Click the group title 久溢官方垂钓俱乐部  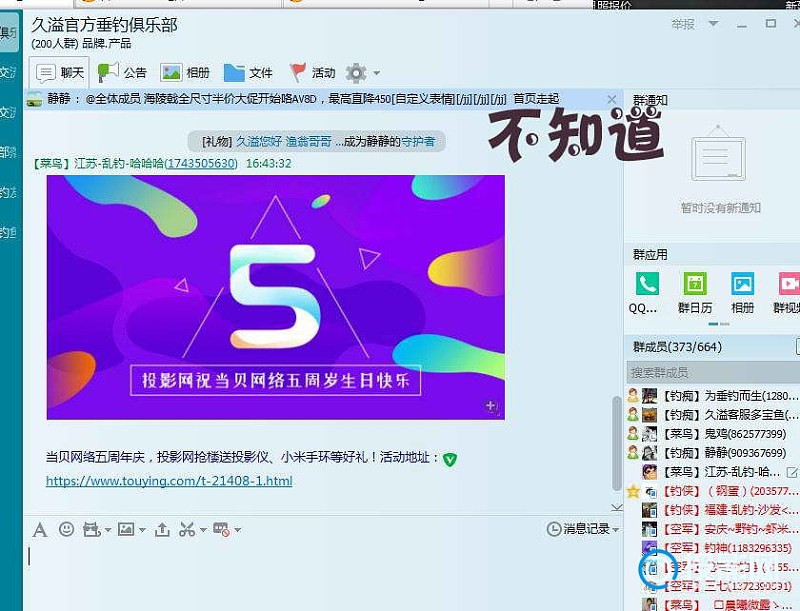(x=105, y=25)
